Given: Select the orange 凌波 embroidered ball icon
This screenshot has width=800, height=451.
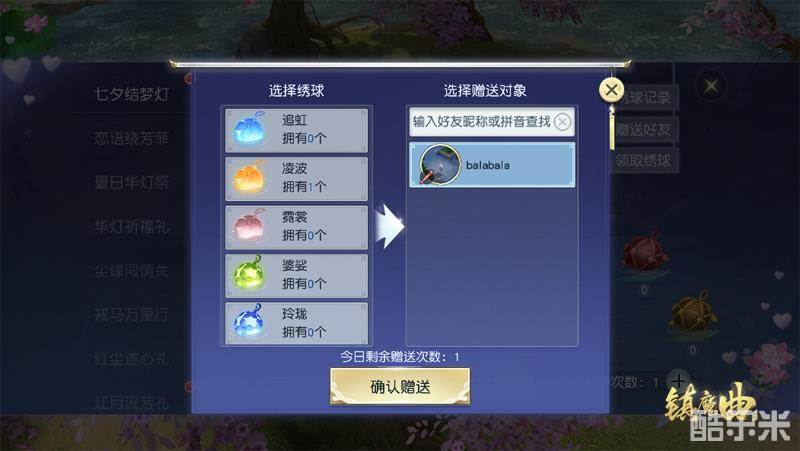Looking at the screenshot, I should click(x=249, y=178).
